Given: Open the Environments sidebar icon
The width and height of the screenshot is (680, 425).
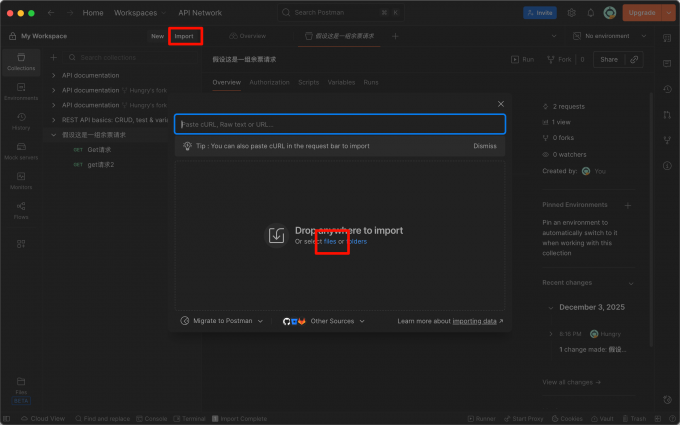Looking at the screenshot, I should 21,92.
